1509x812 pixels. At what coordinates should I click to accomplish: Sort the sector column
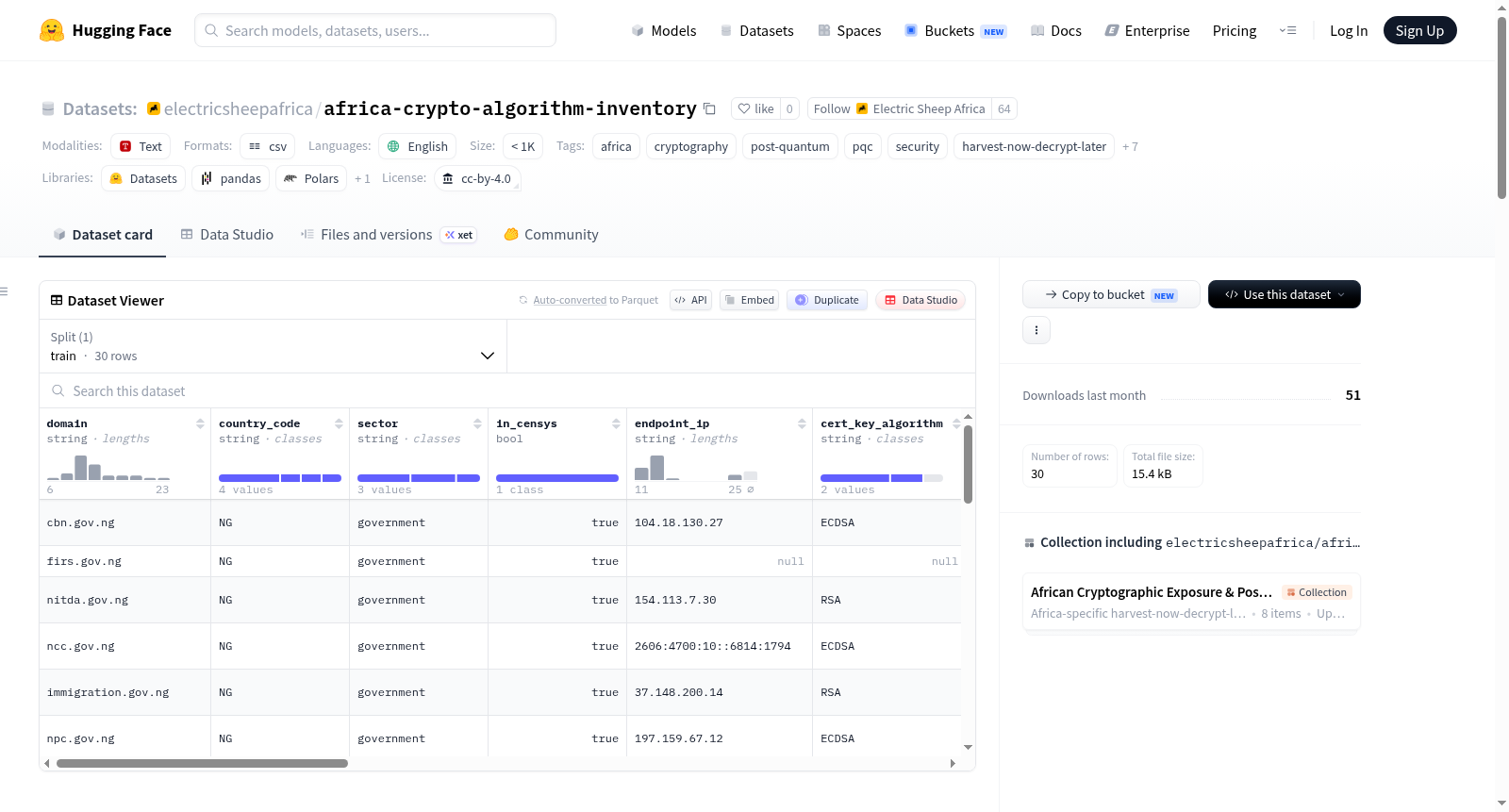[x=477, y=423]
